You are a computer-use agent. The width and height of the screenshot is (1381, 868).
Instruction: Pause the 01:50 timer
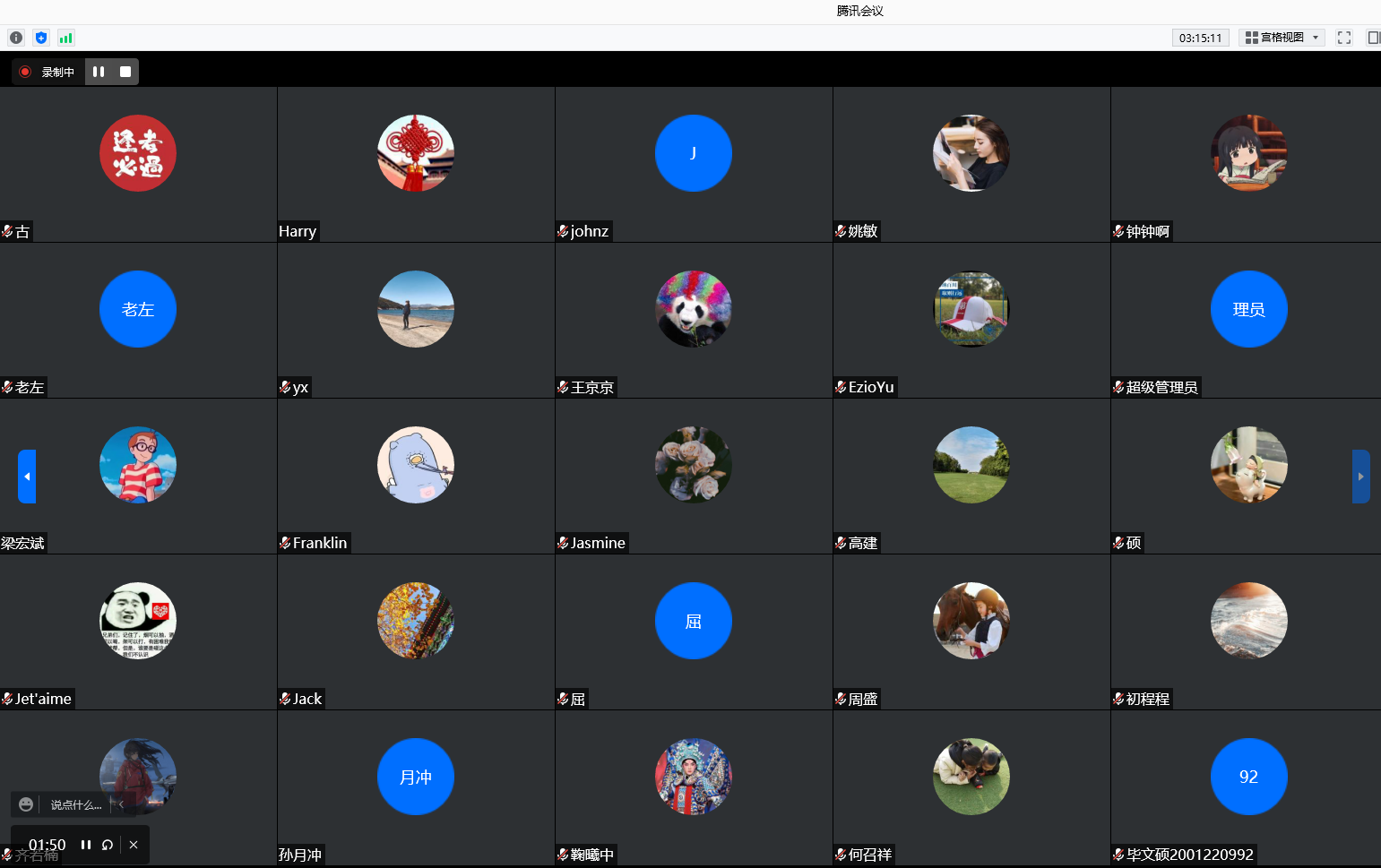(x=86, y=845)
